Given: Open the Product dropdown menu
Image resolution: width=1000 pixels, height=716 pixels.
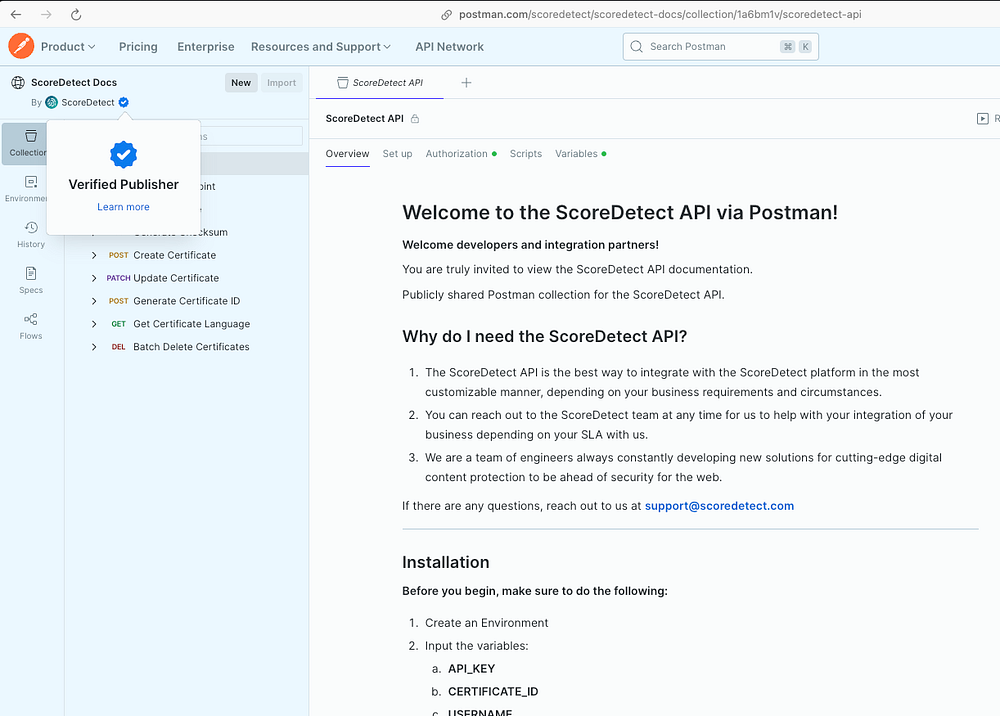Looking at the screenshot, I should pos(68,47).
